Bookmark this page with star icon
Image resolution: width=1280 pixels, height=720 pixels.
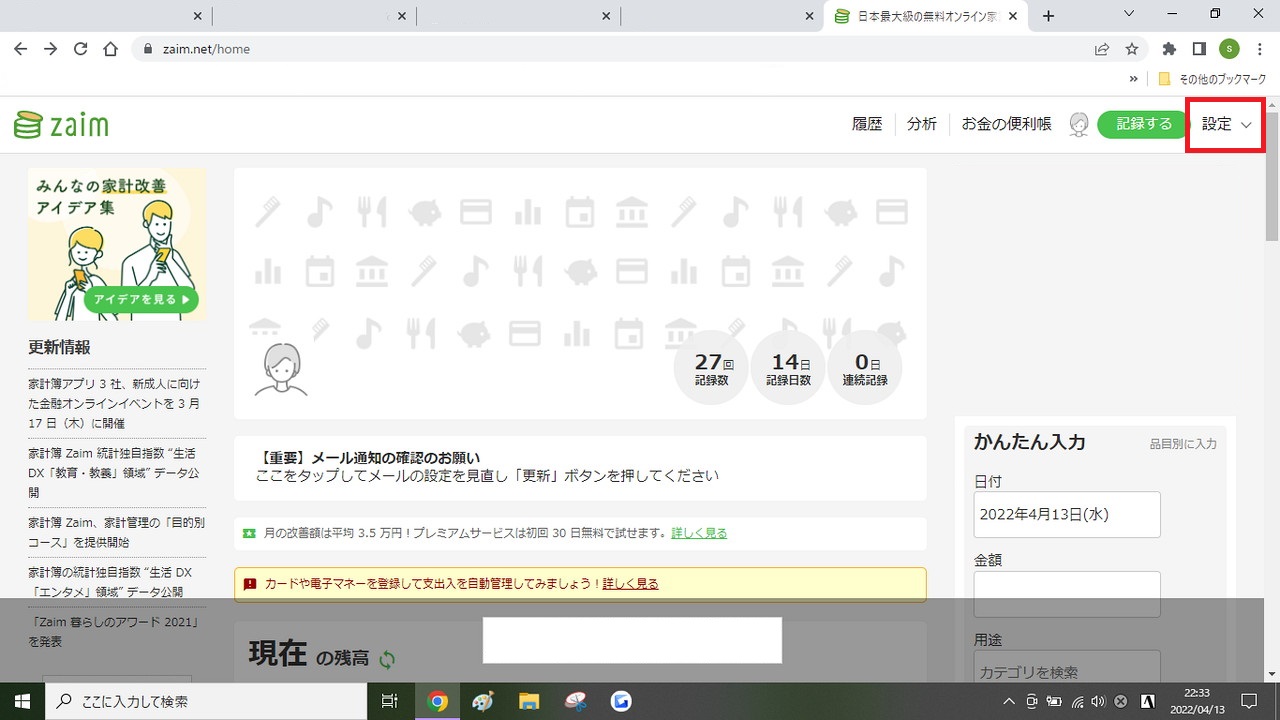[x=1131, y=48]
